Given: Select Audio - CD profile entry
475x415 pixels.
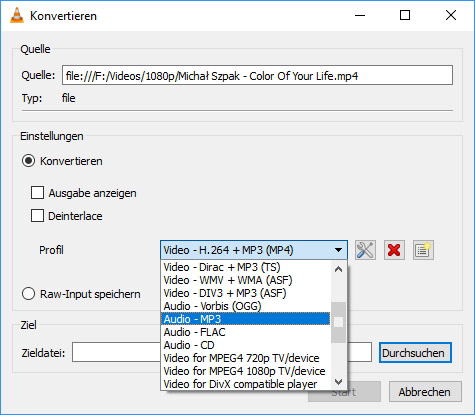Looking at the screenshot, I should [245, 345].
